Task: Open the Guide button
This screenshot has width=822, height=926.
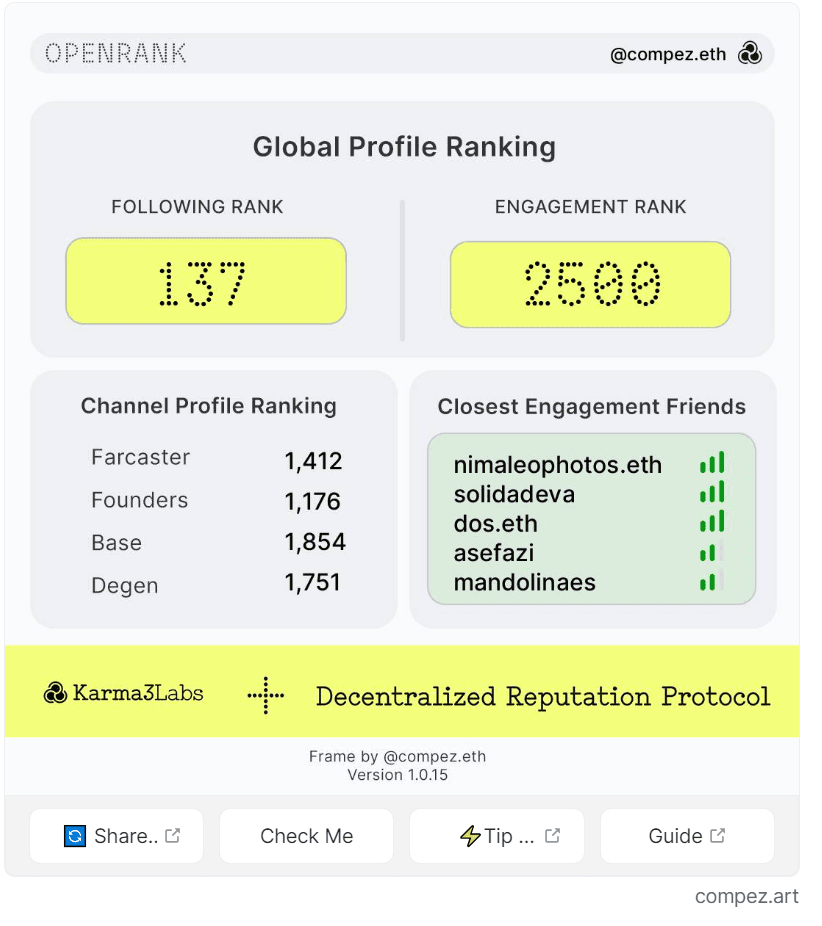Action: [x=687, y=836]
